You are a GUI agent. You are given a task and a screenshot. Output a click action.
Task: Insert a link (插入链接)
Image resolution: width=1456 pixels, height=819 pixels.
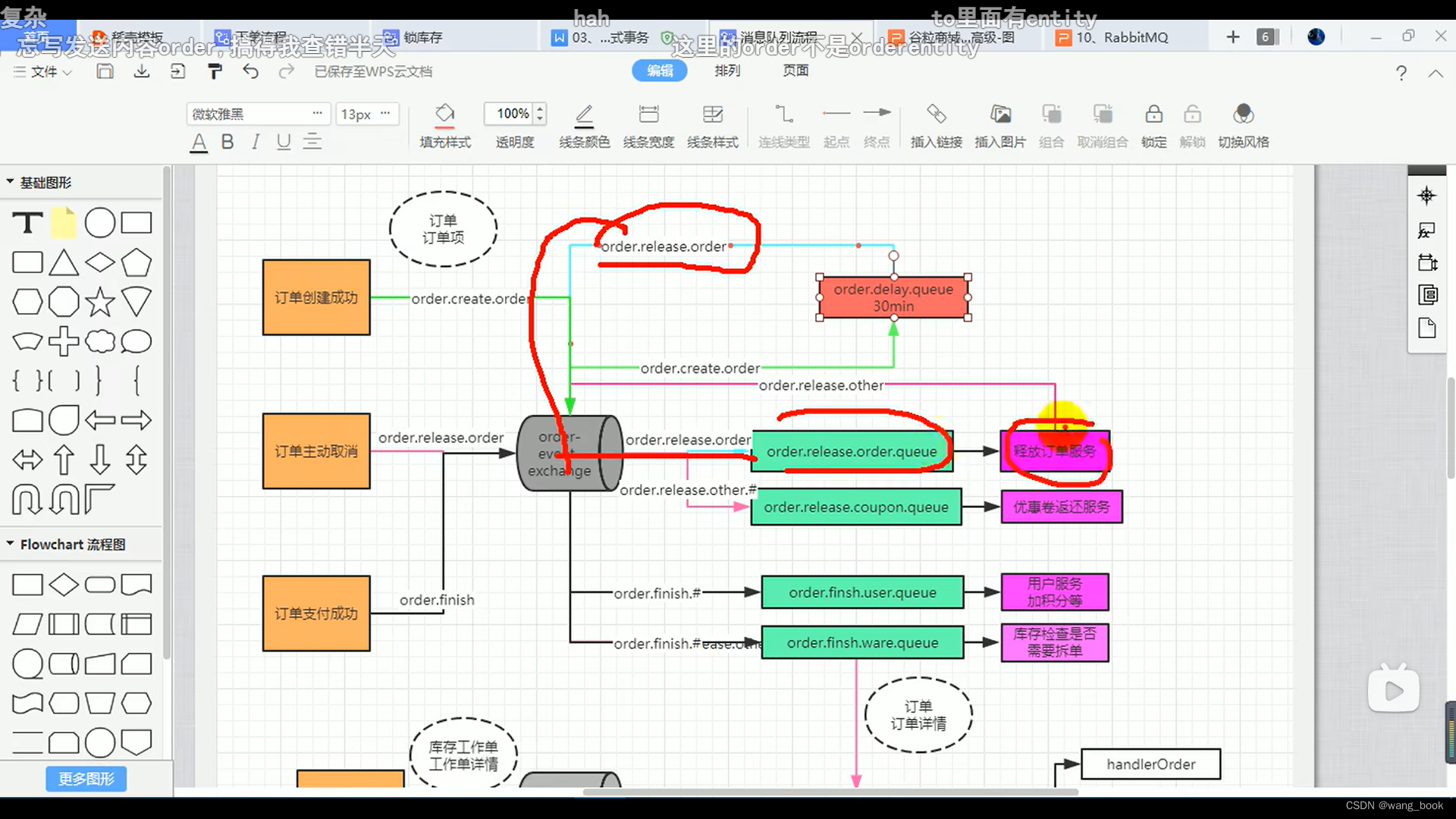pyautogui.click(x=936, y=125)
